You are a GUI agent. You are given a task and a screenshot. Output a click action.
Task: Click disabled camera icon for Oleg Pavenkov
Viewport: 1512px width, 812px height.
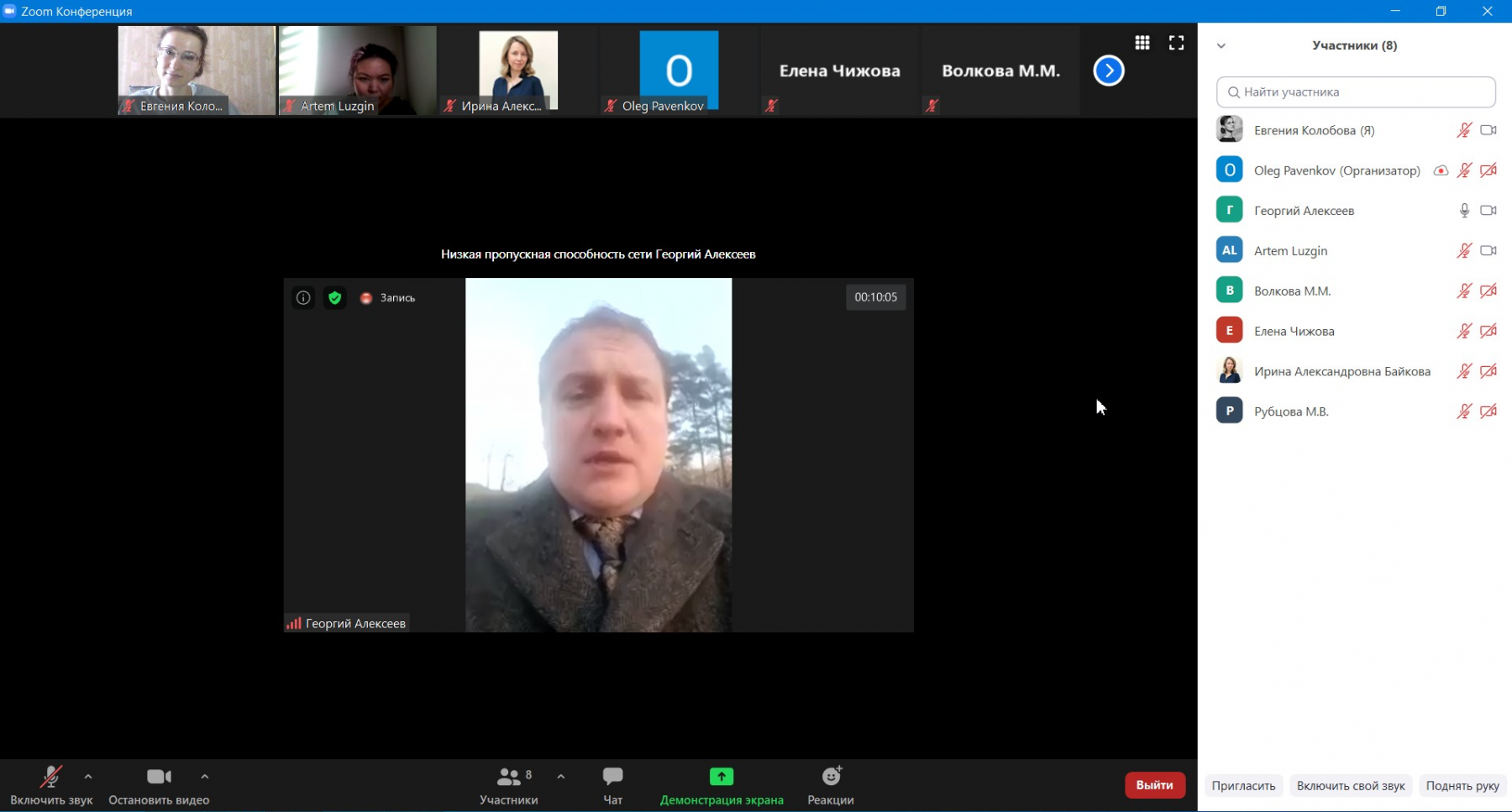click(x=1488, y=170)
